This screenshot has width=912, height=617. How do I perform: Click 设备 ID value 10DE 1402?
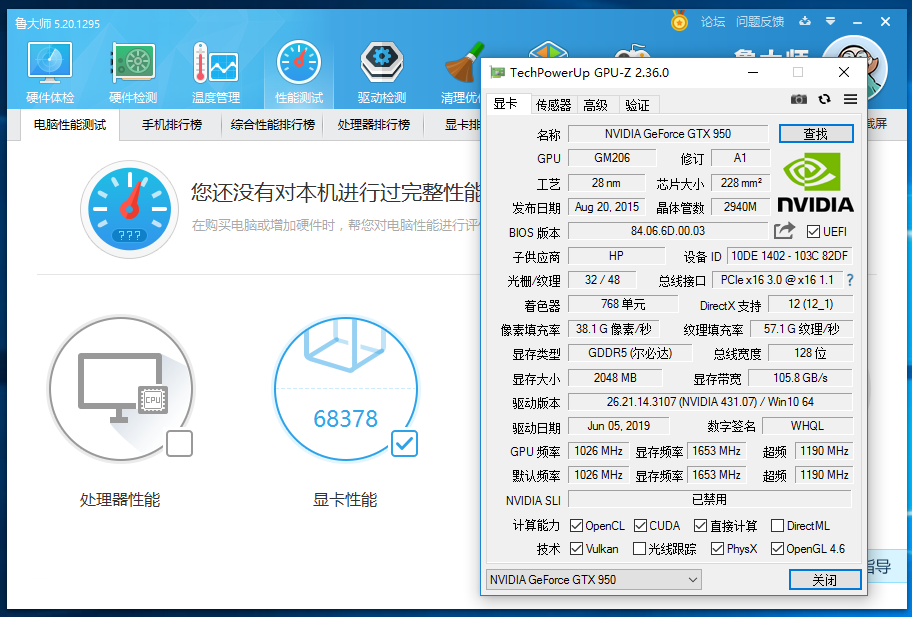pos(790,256)
